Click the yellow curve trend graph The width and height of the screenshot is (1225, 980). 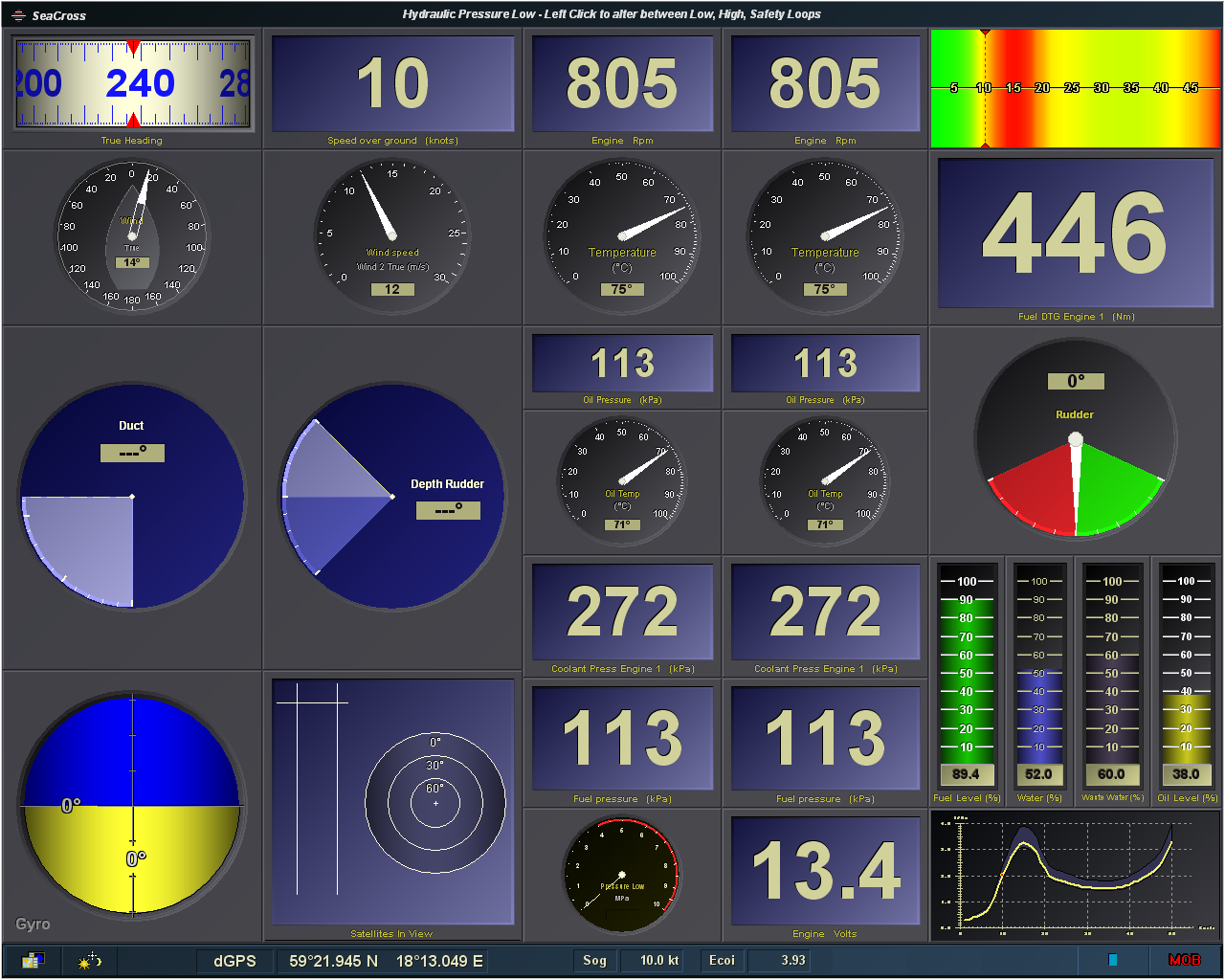(x=1076, y=876)
